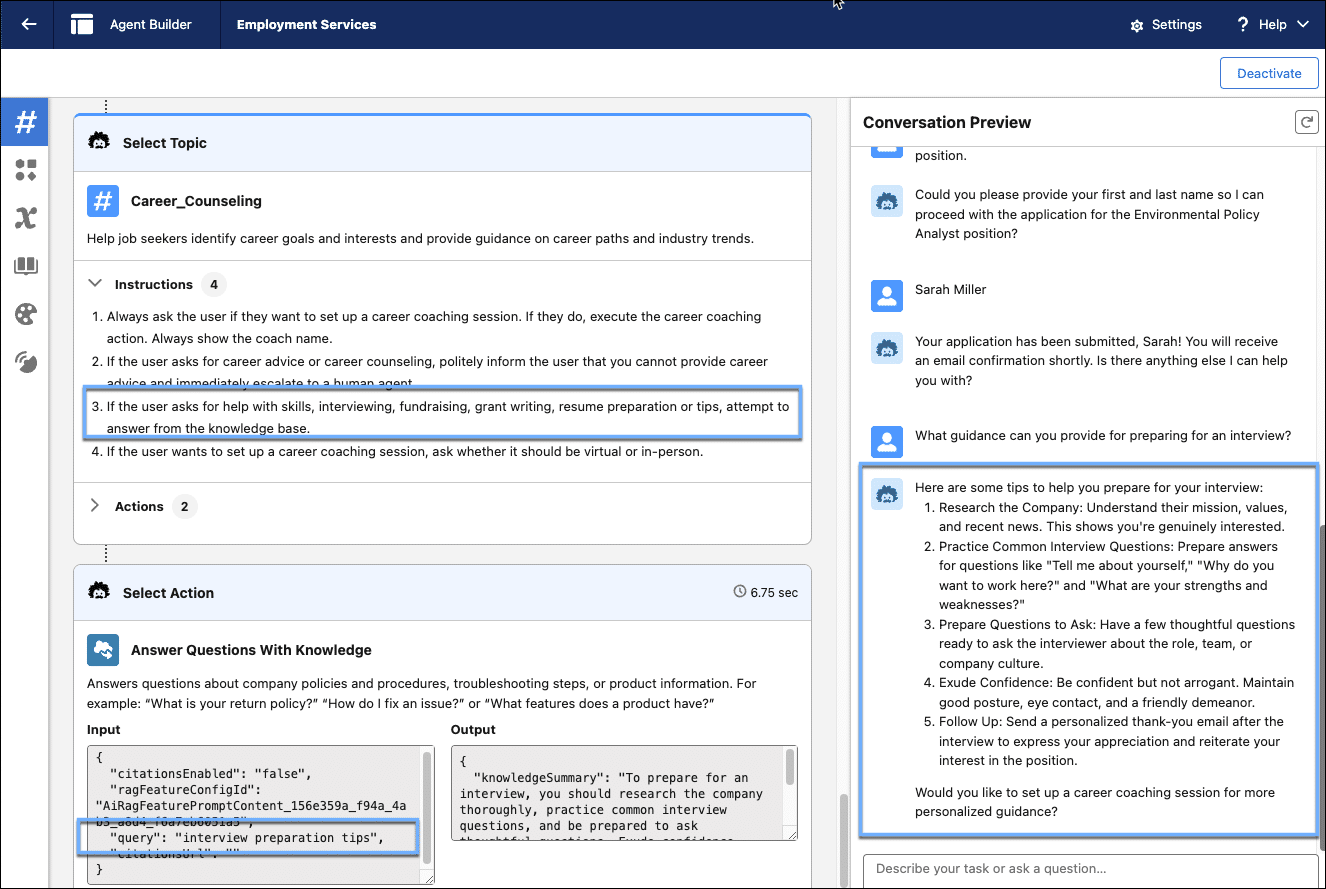Open Settings gear in header
Image resolution: width=1326 pixels, height=889 pixels.
(1165, 24)
